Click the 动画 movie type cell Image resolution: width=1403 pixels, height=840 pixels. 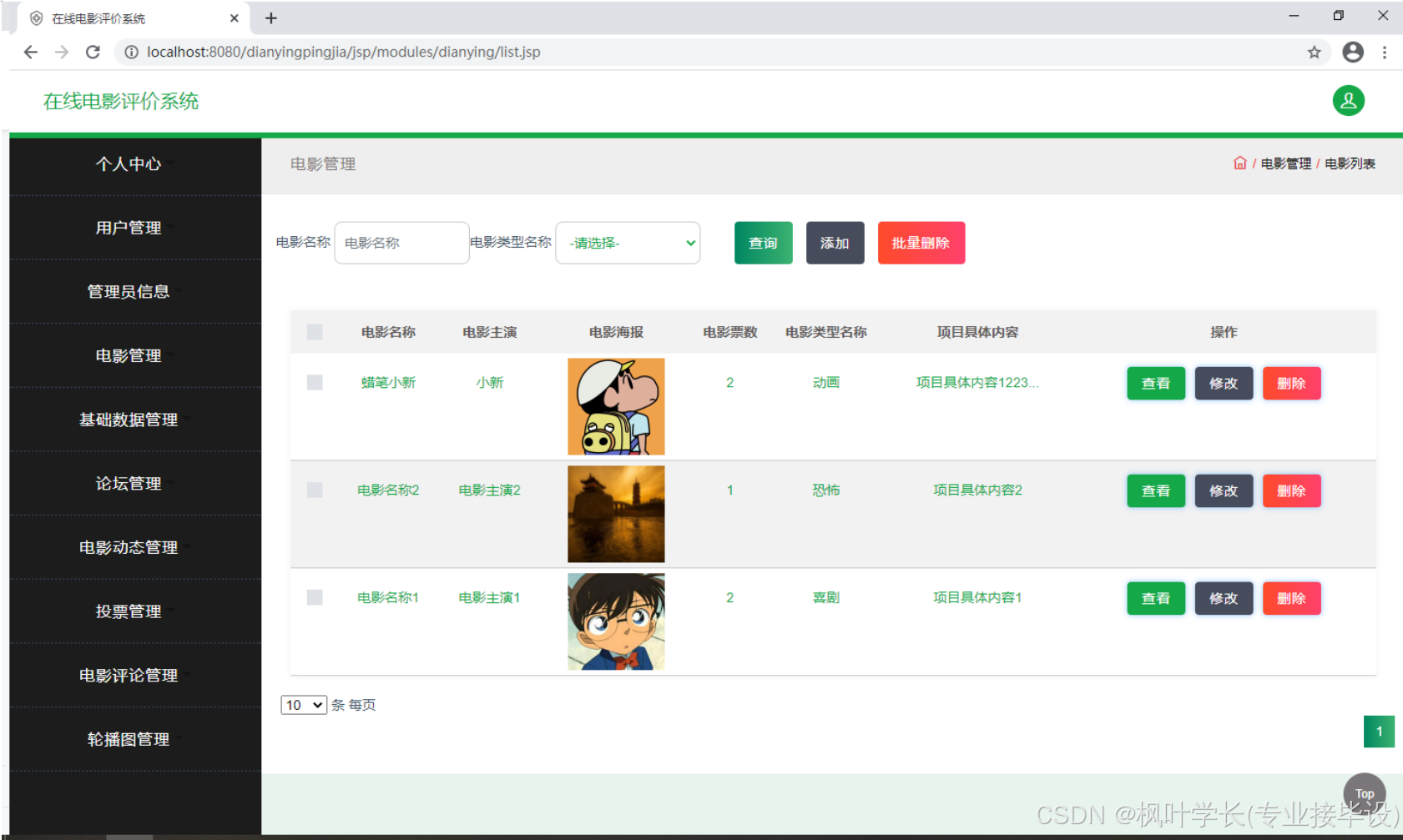pyautogui.click(x=826, y=382)
